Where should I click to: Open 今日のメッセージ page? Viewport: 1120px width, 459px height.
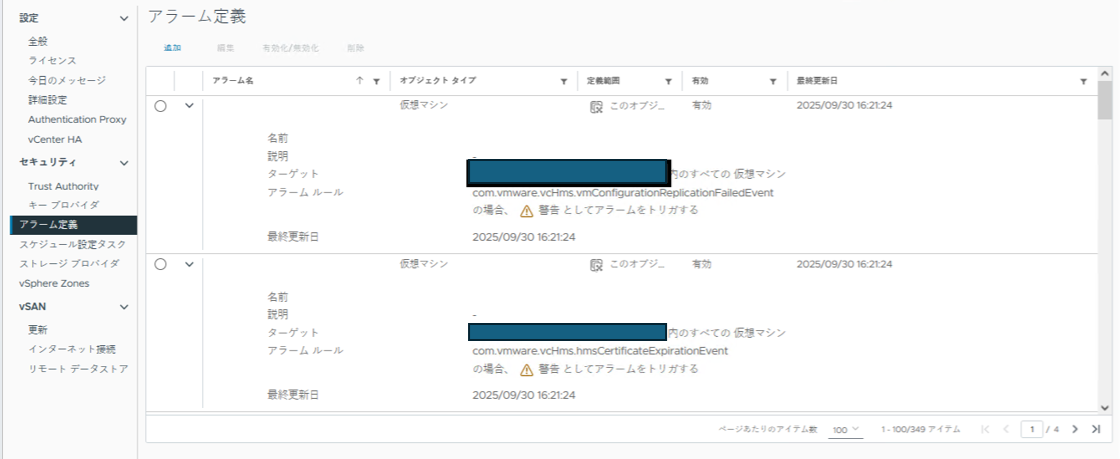pyautogui.click(x=66, y=80)
